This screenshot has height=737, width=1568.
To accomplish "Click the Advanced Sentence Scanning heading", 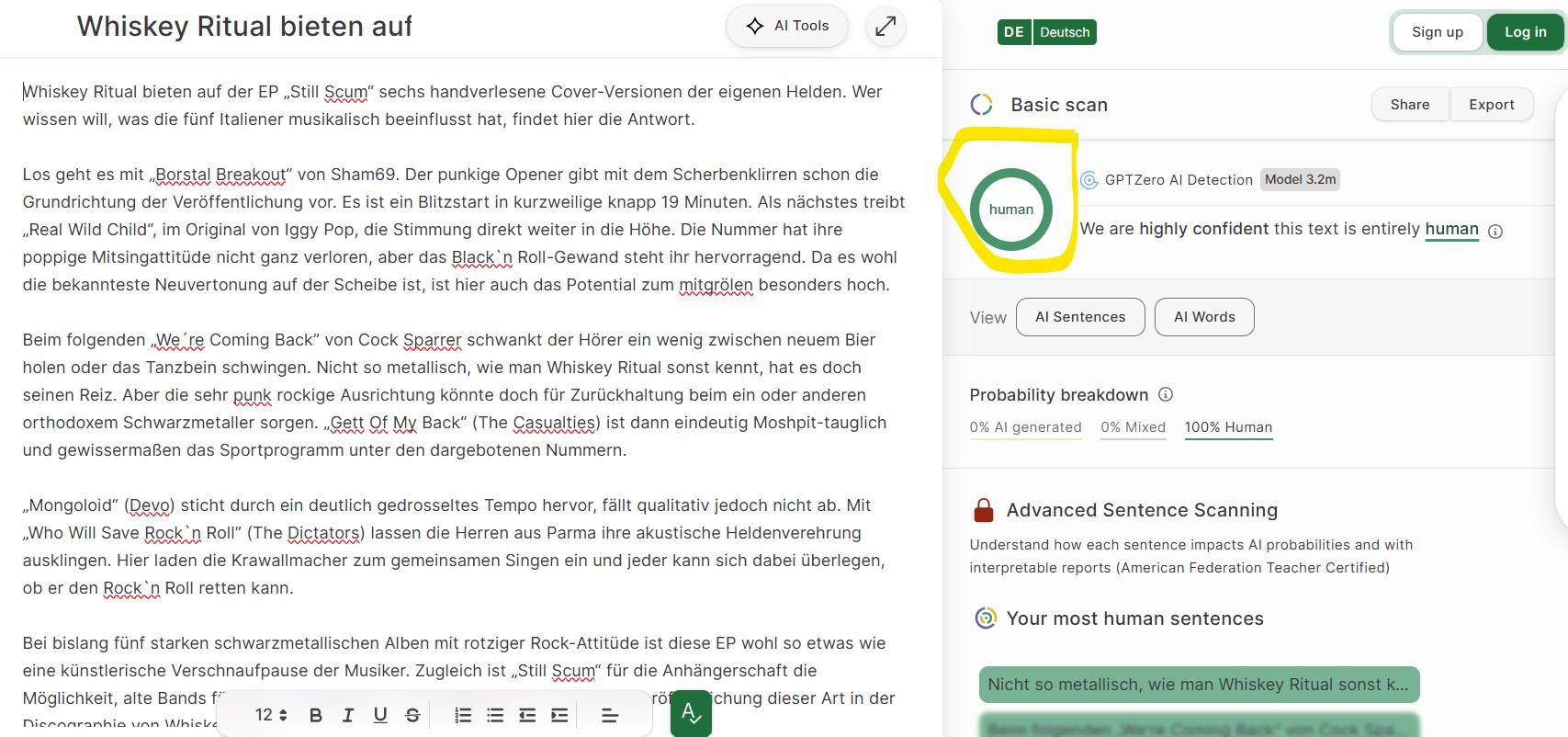I will click(x=1142, y=510).
